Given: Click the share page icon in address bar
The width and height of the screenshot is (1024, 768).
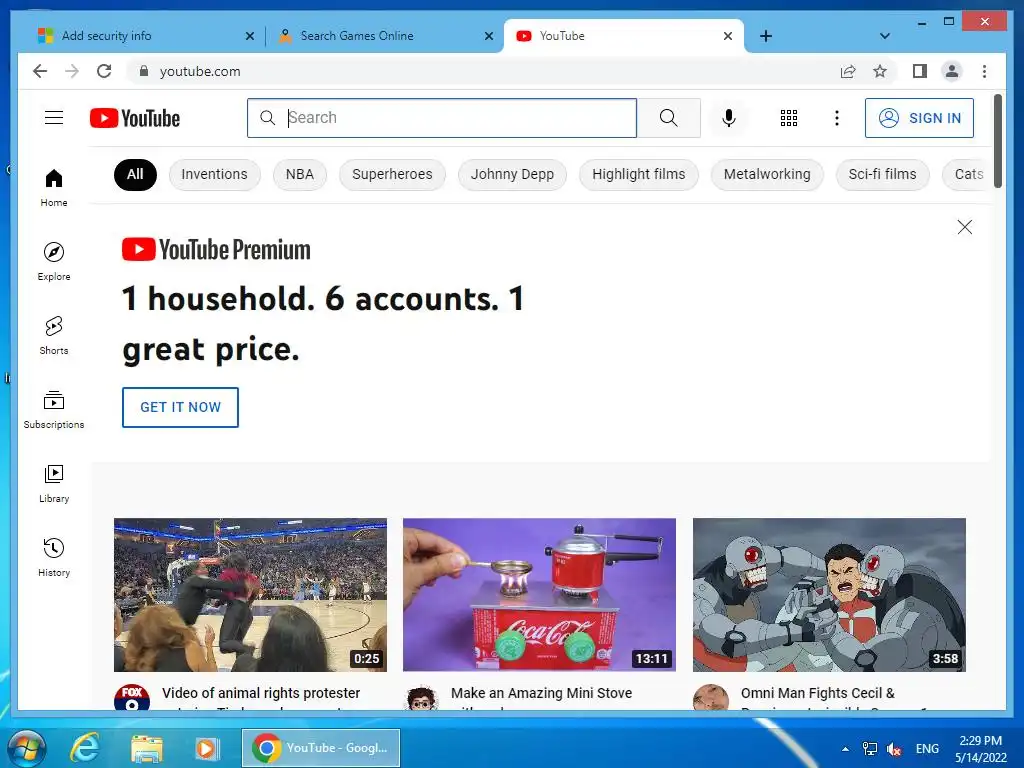Looking at the screenshot, I should pyautogui.click(x=848, y=71).
